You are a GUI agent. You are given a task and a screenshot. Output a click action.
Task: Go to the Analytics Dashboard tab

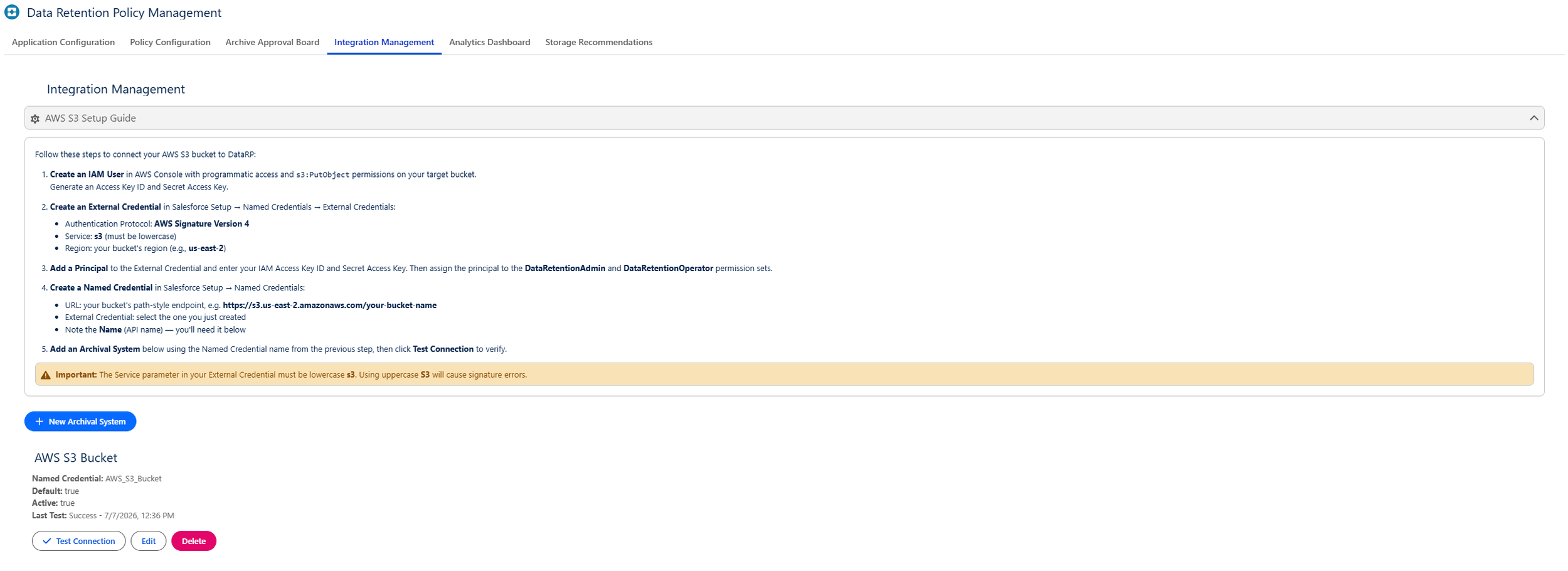489,42
